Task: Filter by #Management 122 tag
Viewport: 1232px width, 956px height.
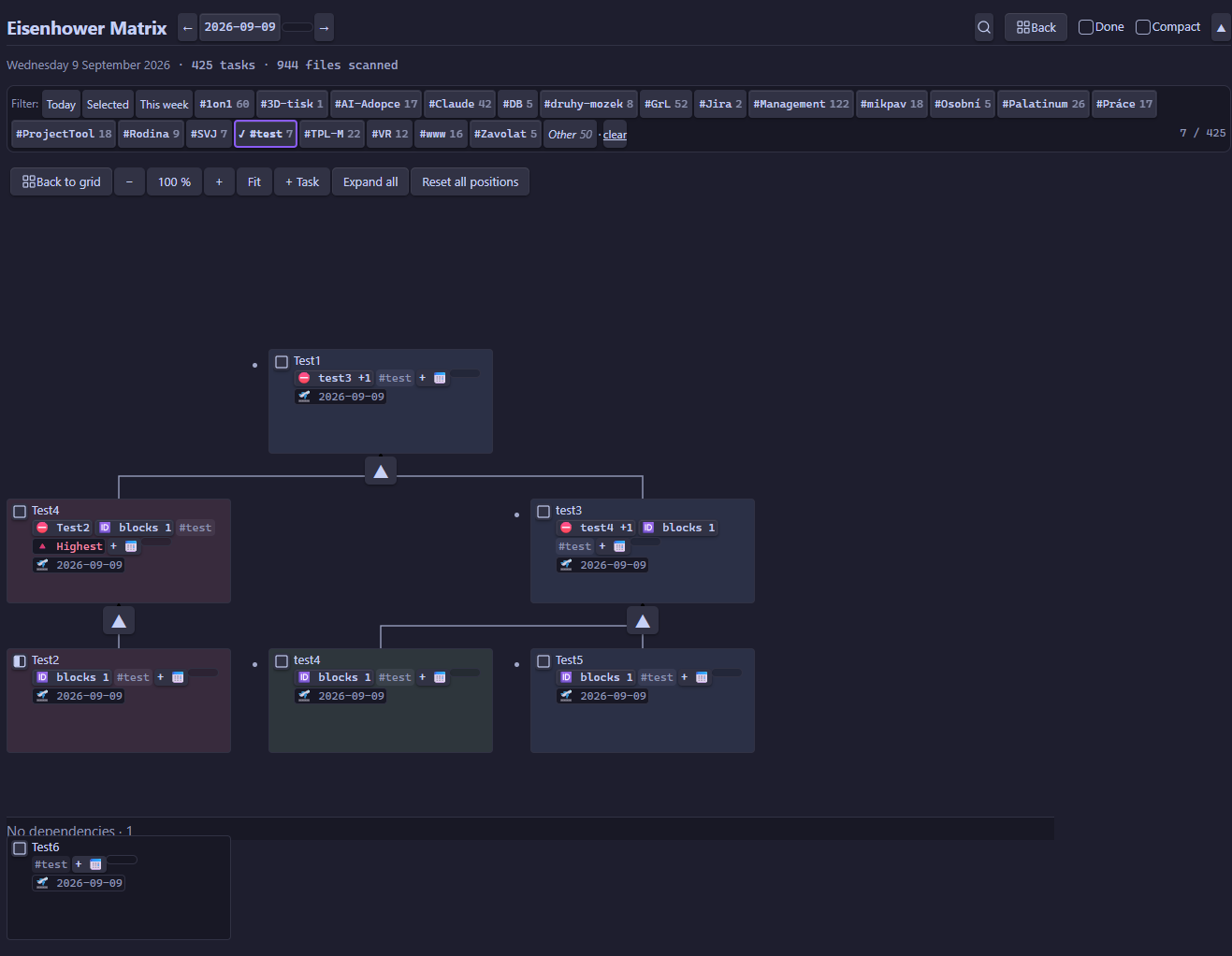Action: [802, 104]
